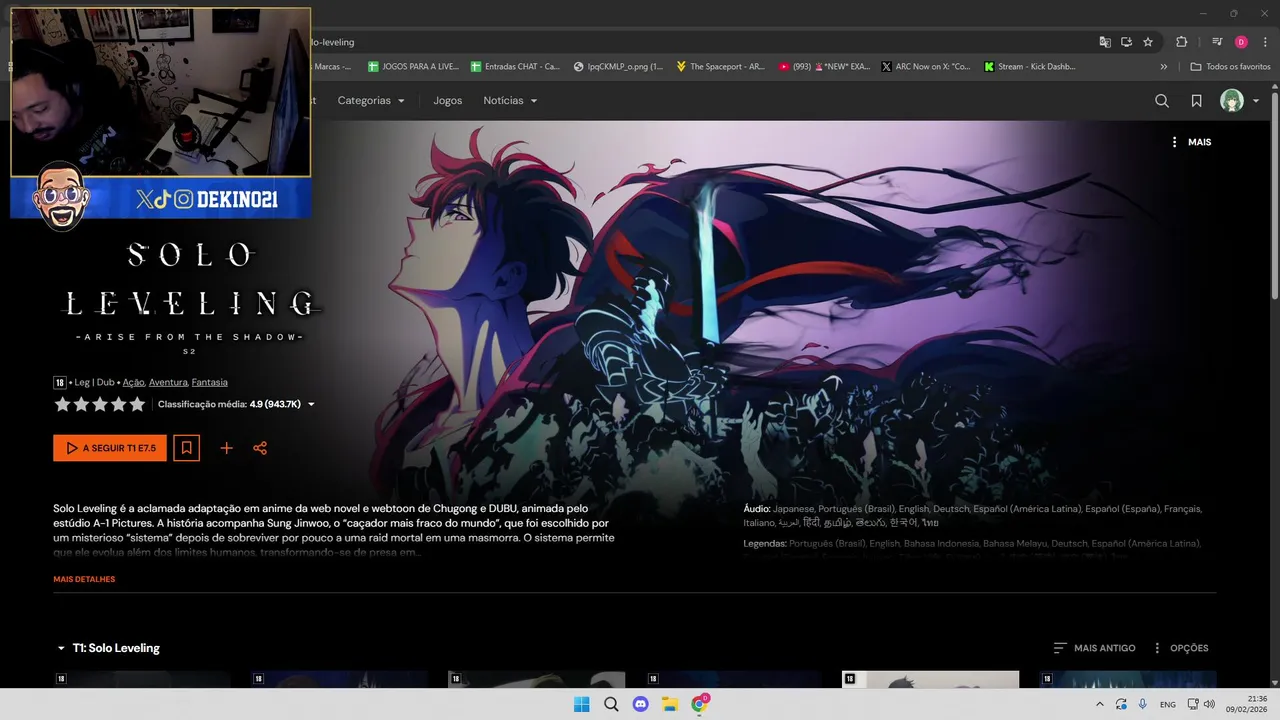
Task: Open the Notícias dropdown menu
Action: point(510,101)
